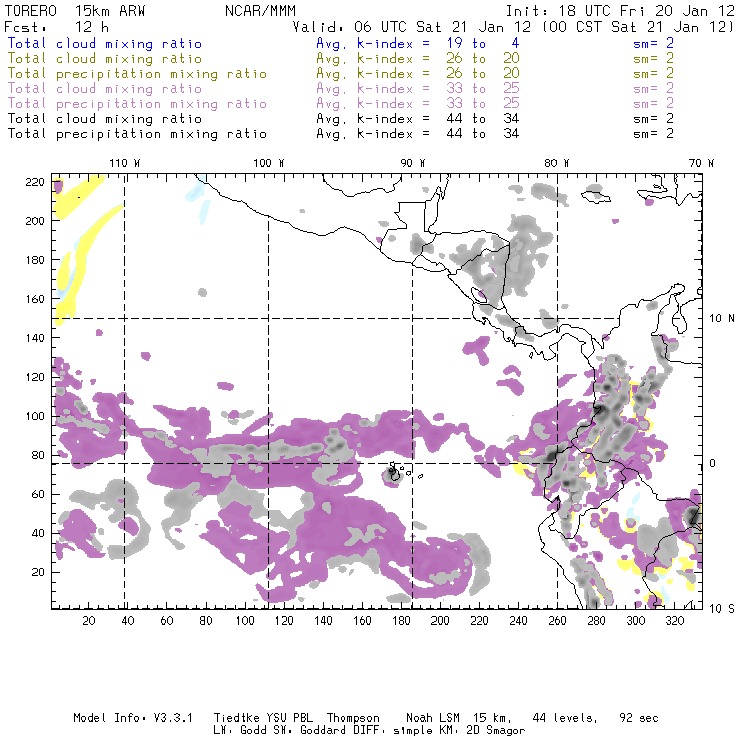Click the 'Noah LSM' label
Image resolution: width=740 pixels, height=740 pixels.
(433, 718)
